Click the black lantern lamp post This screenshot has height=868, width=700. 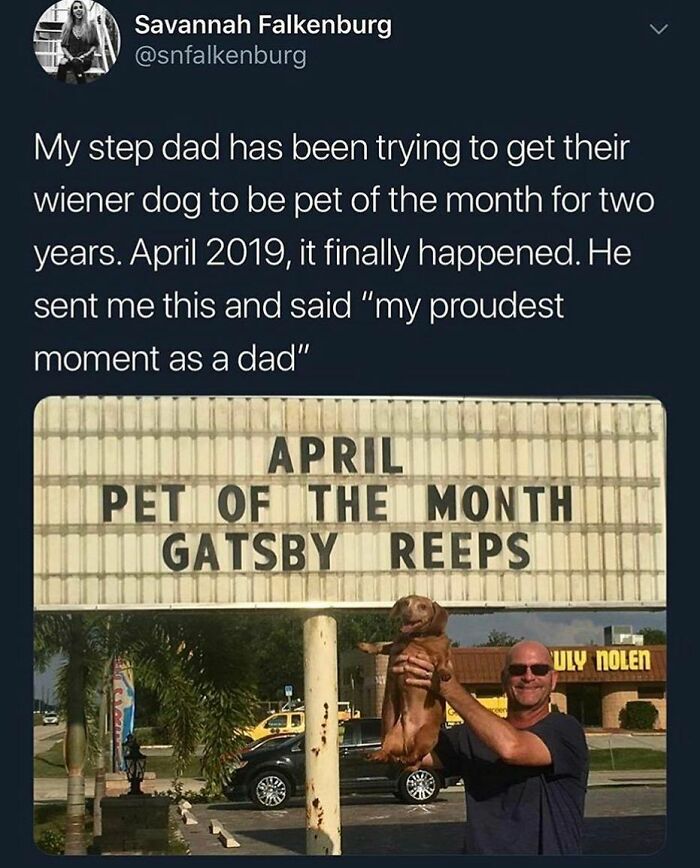pos(134,764)
